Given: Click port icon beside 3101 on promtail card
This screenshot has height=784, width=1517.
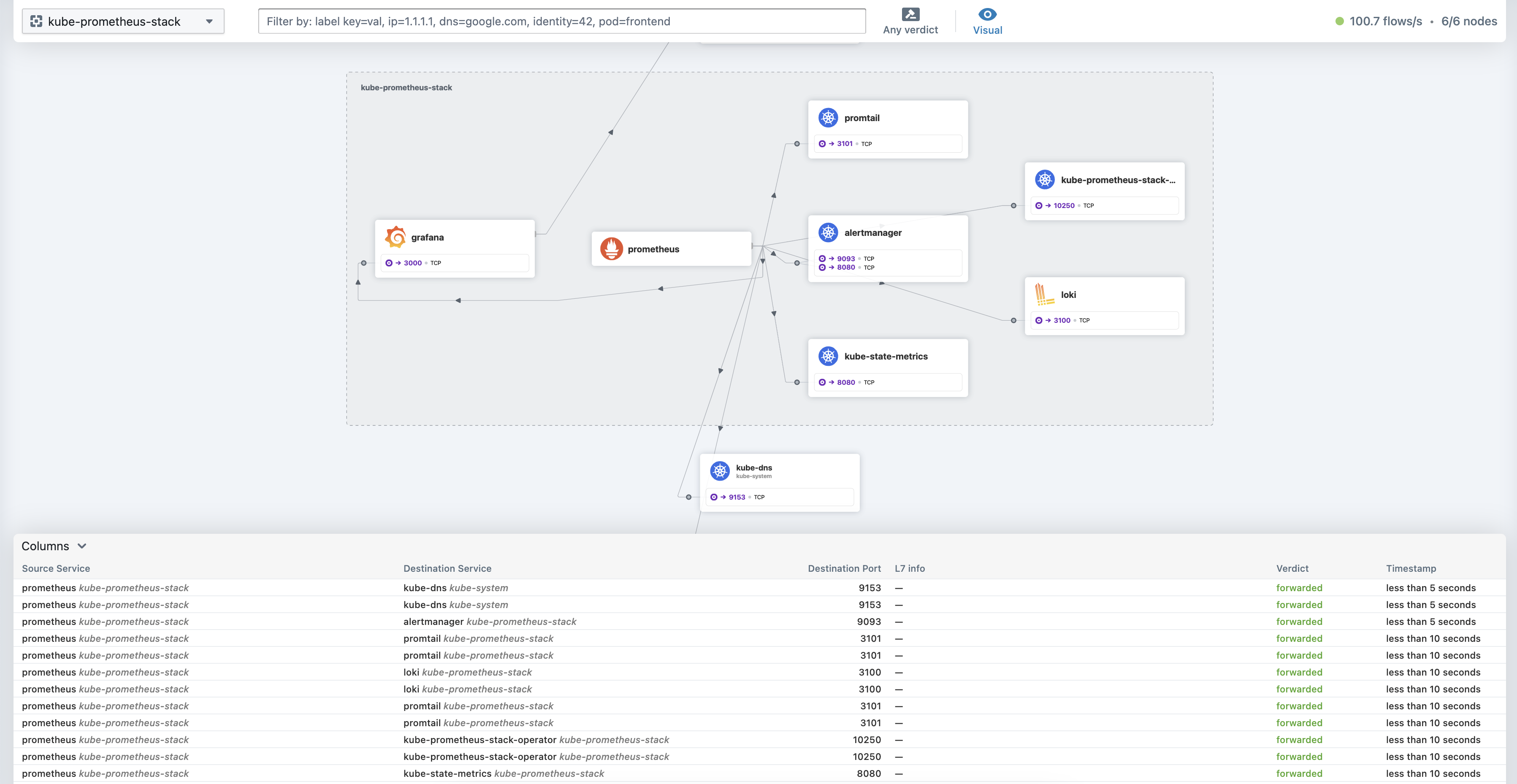Looking at the screenshot, I should click(822, 143).
